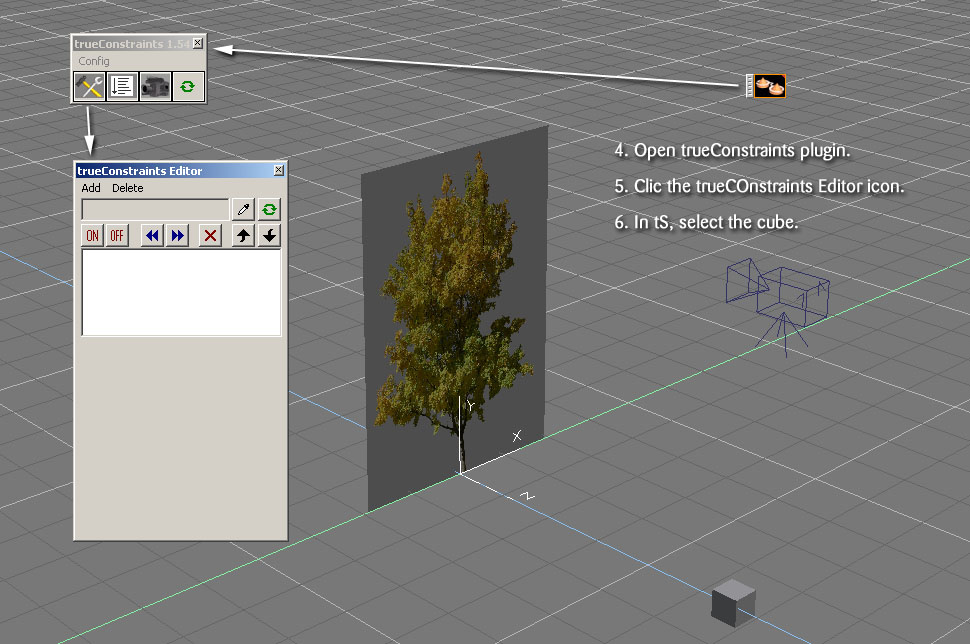Turn constraint ON with the ON button

92,236
